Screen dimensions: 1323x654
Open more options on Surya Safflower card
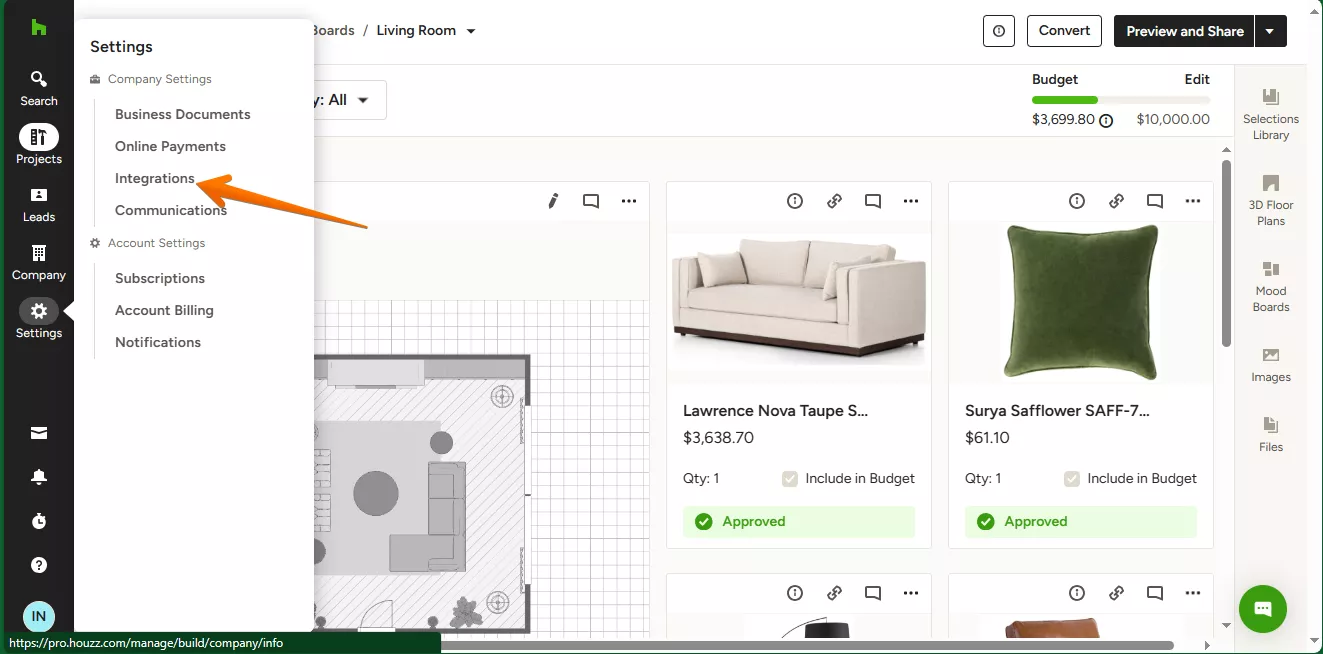(1193, 201)
